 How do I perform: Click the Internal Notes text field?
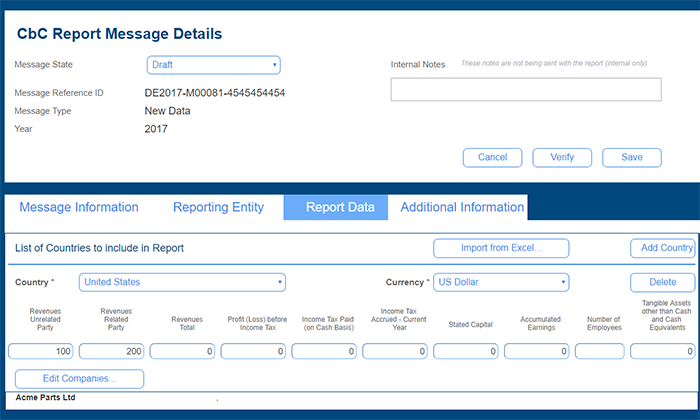click(x=525, y=90)
